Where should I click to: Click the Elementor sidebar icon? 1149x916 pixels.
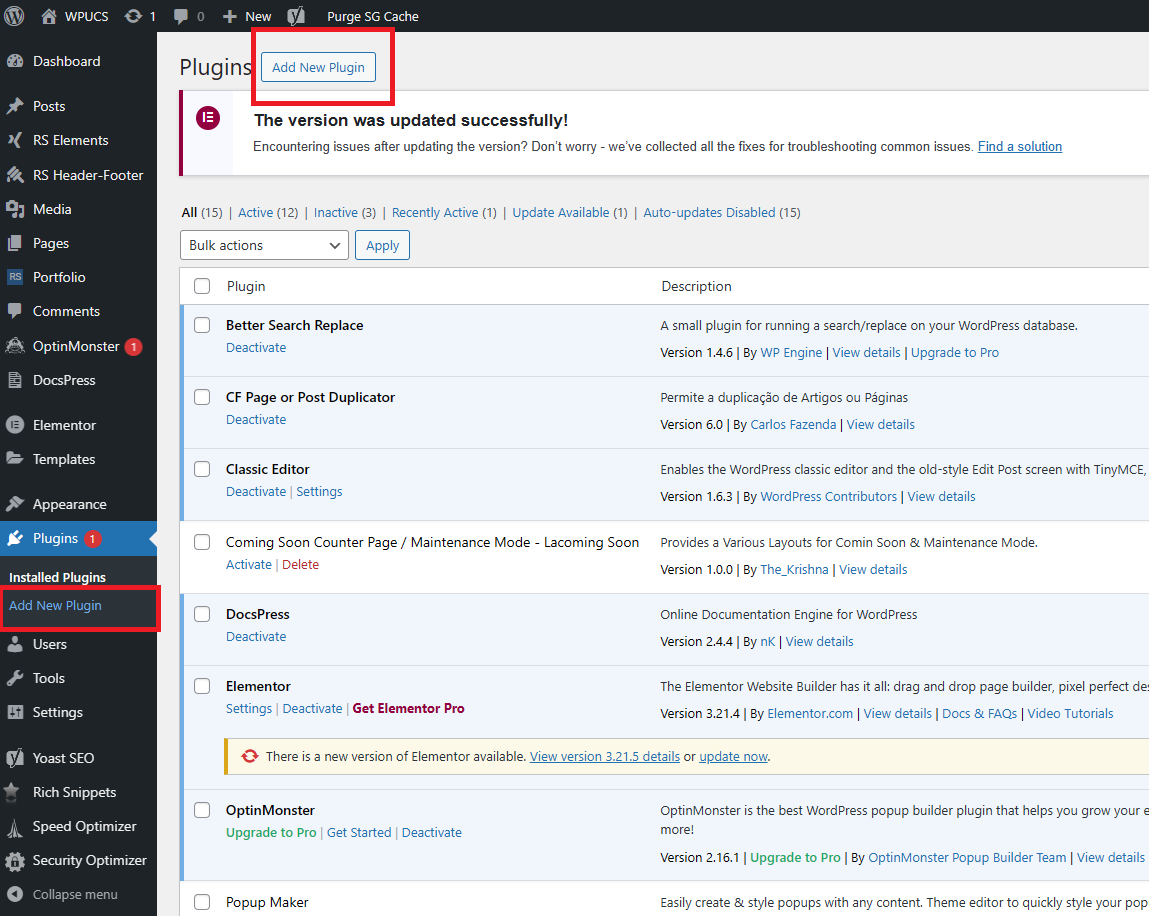15,425
